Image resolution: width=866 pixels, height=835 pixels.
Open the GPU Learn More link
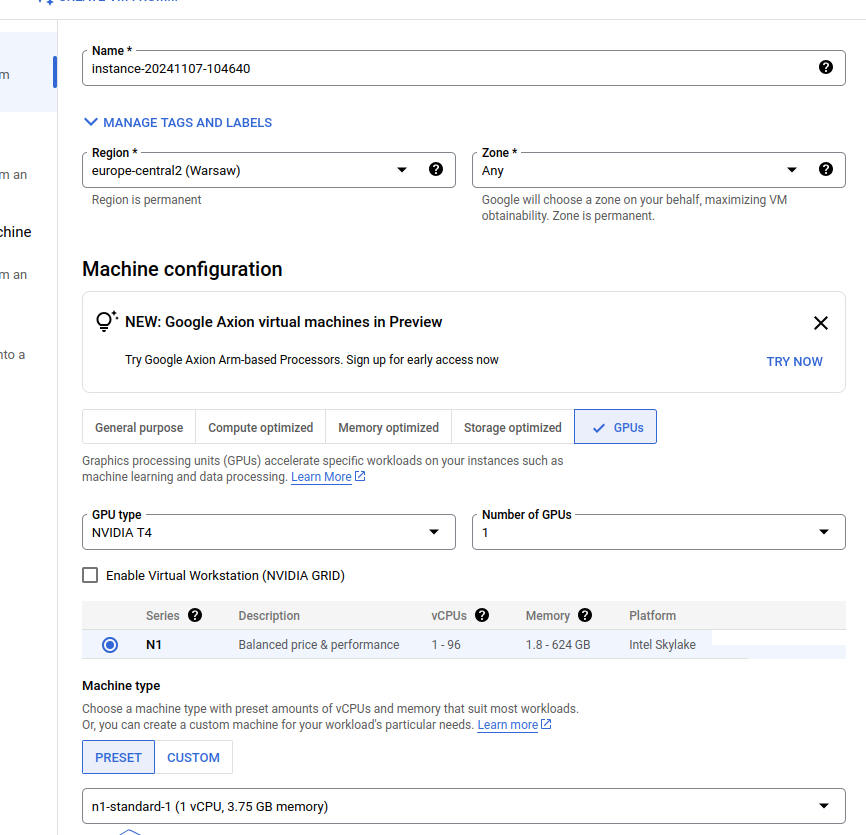point(321,477)
